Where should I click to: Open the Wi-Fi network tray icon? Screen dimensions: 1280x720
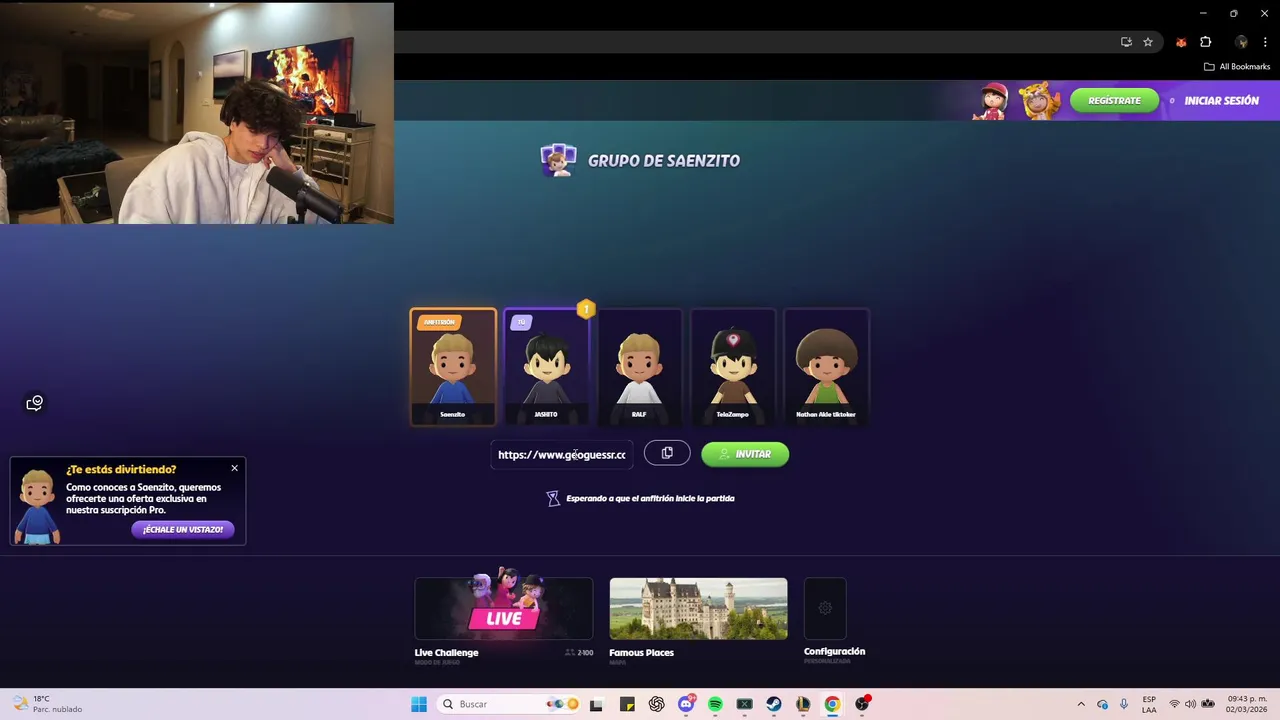pyautogui.click(x=1174, y=704)
